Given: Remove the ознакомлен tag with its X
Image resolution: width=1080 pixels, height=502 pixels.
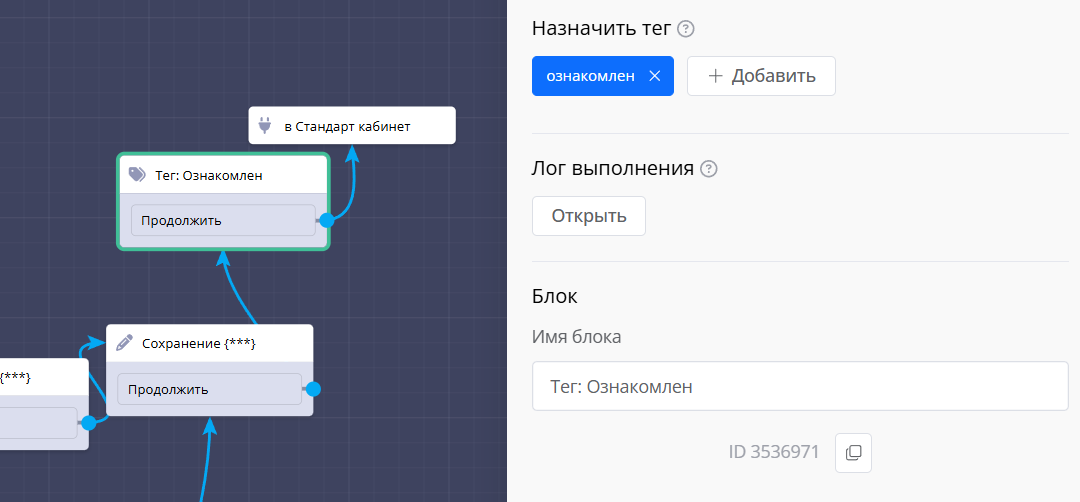Looking at the screenshot, I should point(655,76).
